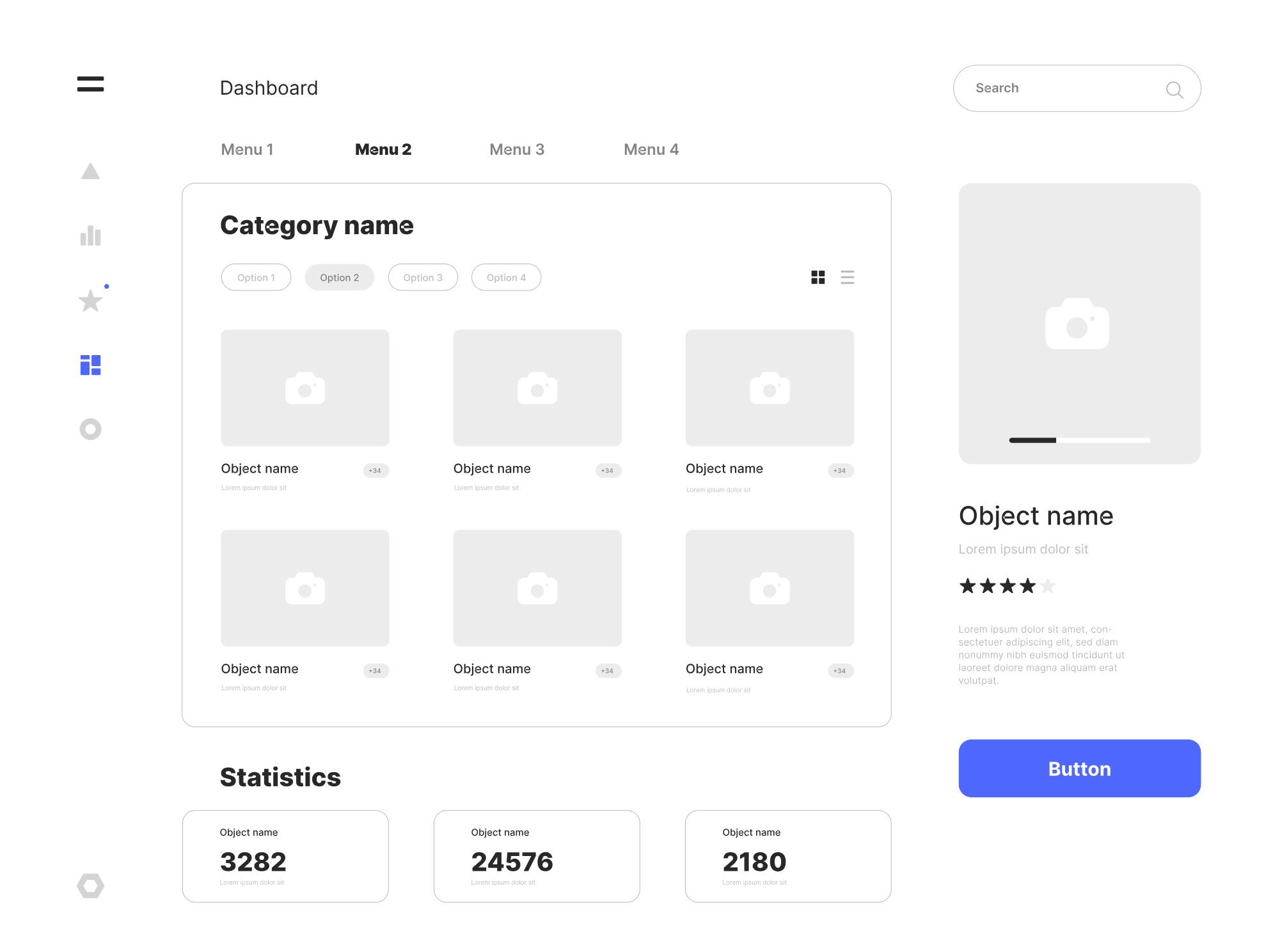Image resolution: width=1280 pixels, height=952 pixels.
Task: Select the Option 4 filter chip
Action: (x=506, y=277)
